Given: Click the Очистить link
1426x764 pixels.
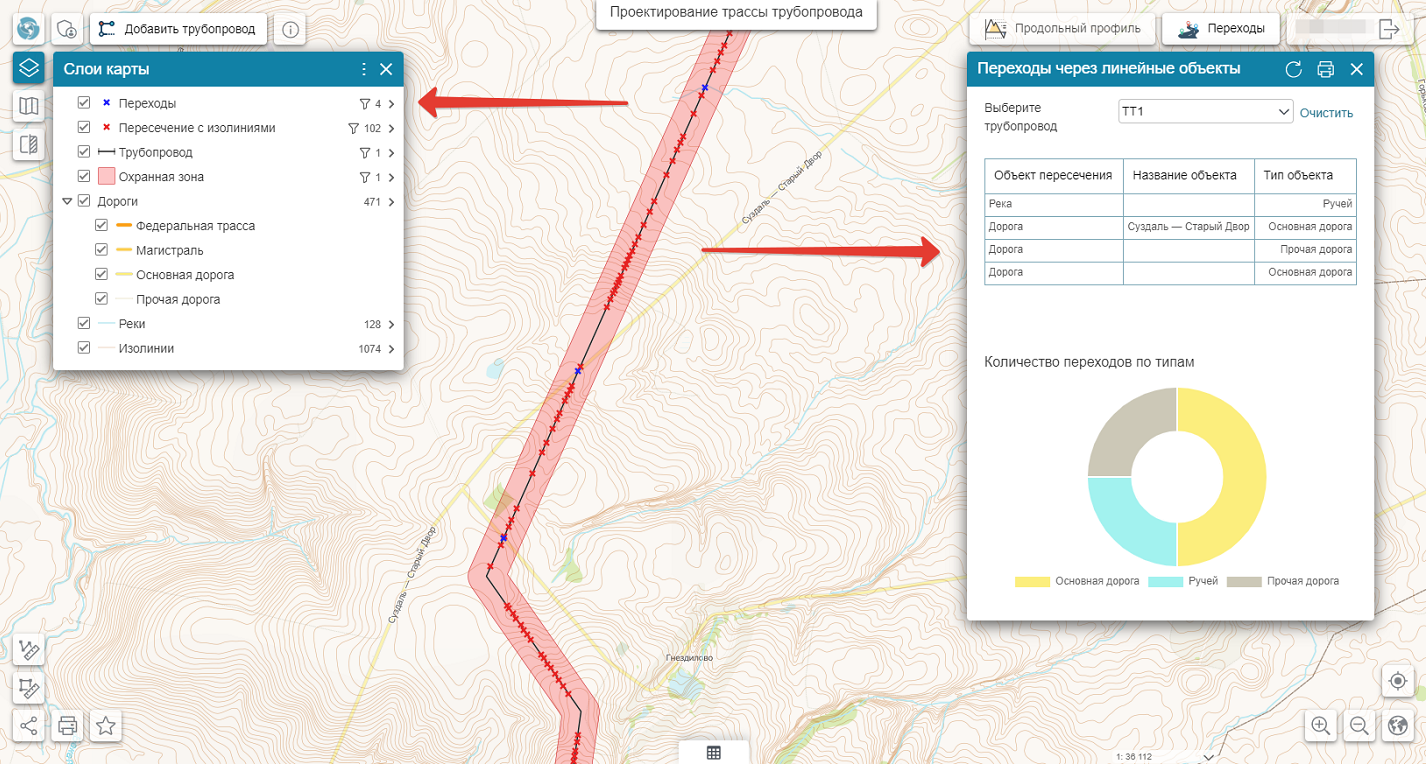Looking at the screenshot, I should tap(1326, 113).
